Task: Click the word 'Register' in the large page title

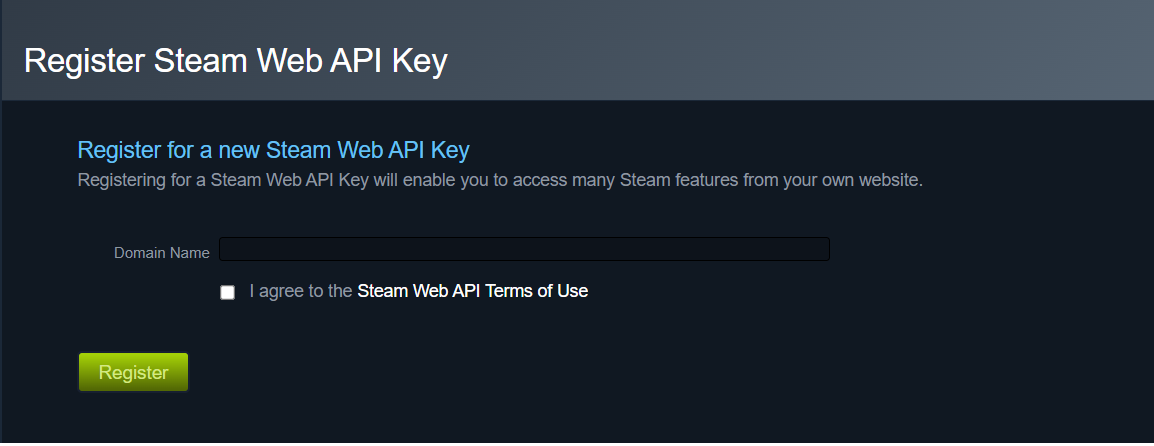Action: (84, 61)
